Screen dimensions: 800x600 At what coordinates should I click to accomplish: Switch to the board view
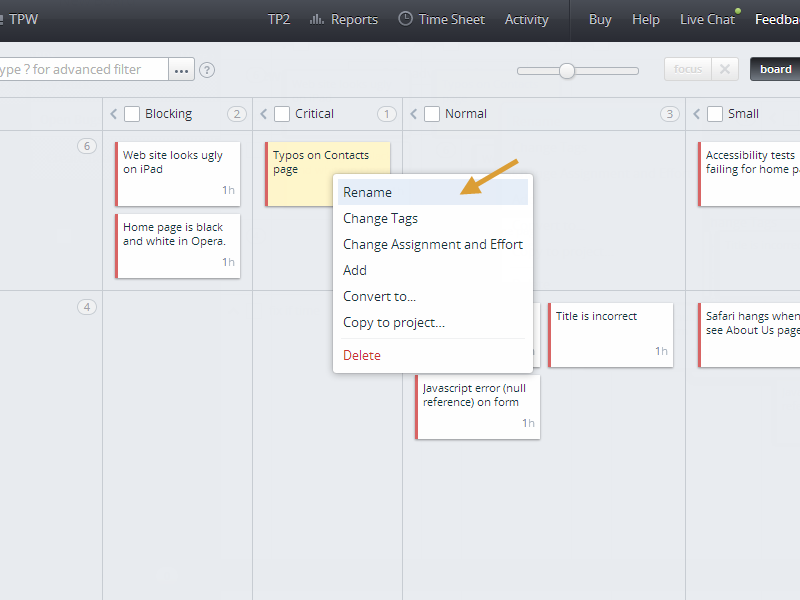click(x=776, y=69)
